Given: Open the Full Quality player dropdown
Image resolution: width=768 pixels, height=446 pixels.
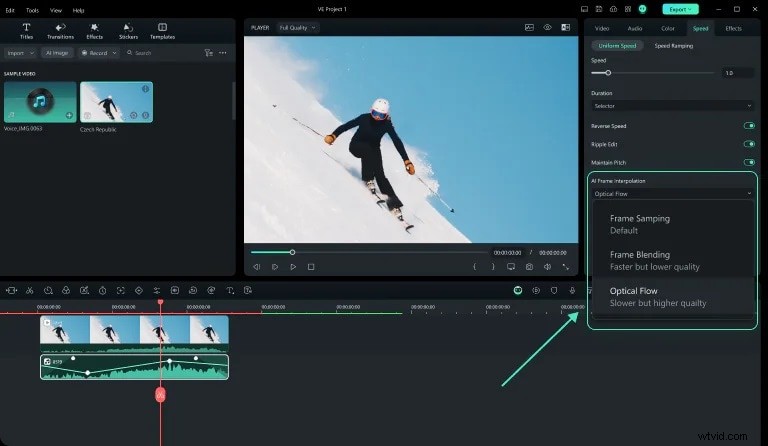Looking at the screenshot, I should coord(300,28).
